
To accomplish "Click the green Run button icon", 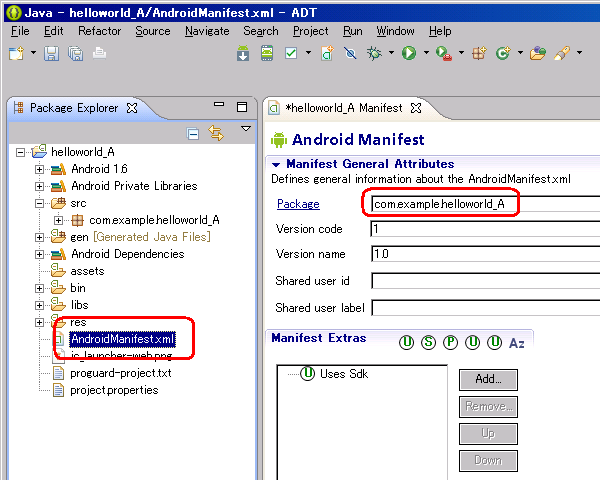I will pyautogui.click(x=409, y=53).
